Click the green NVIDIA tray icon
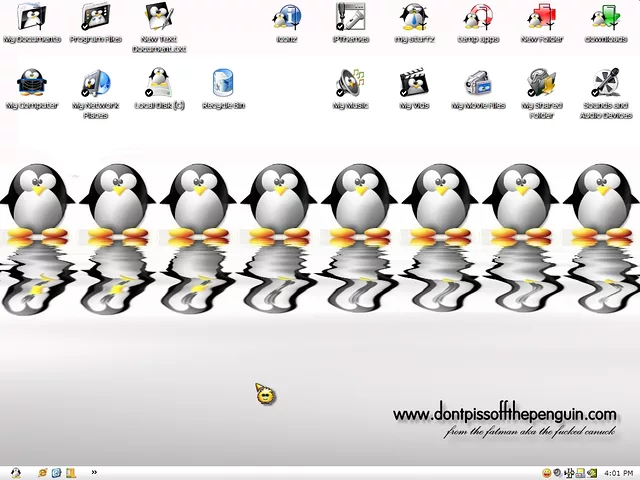Screen dimensions: 640x480 (x=592, y=473)
